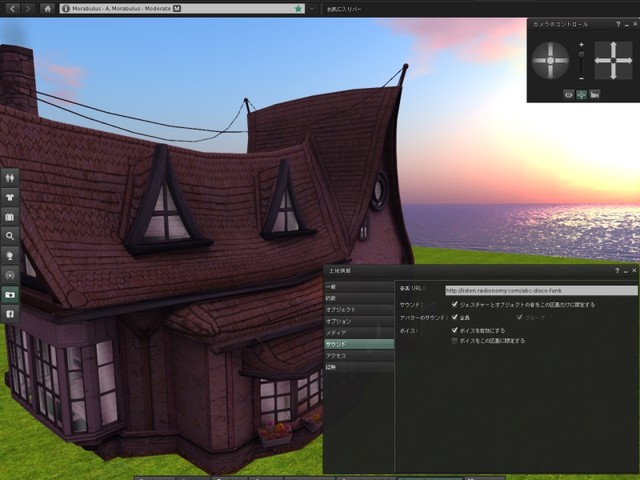Add landmark using the green star
This screenshot has height=480, width=640.
tap(298, 9)
